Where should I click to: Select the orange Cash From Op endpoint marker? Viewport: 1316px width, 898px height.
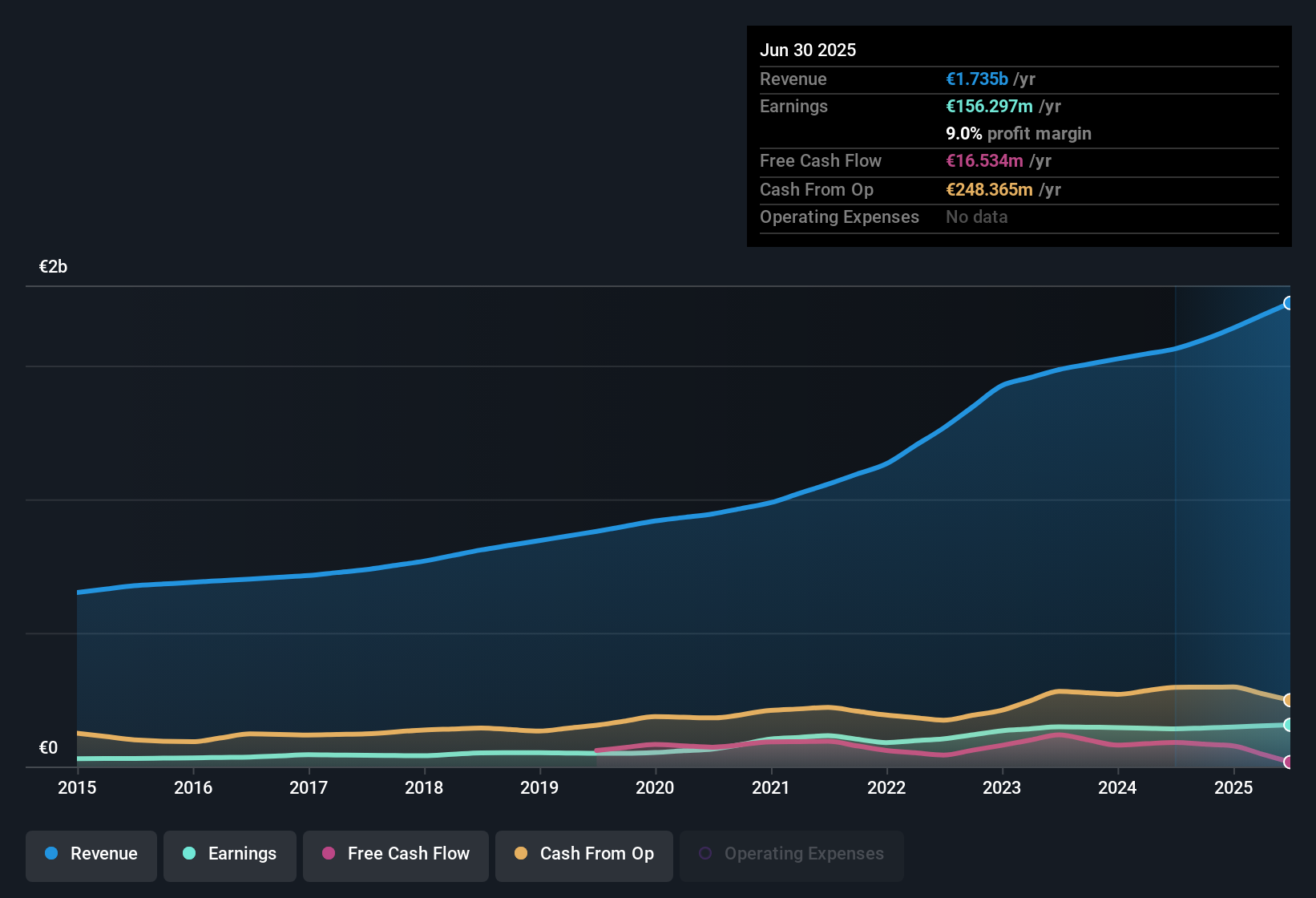(1289, 700)
